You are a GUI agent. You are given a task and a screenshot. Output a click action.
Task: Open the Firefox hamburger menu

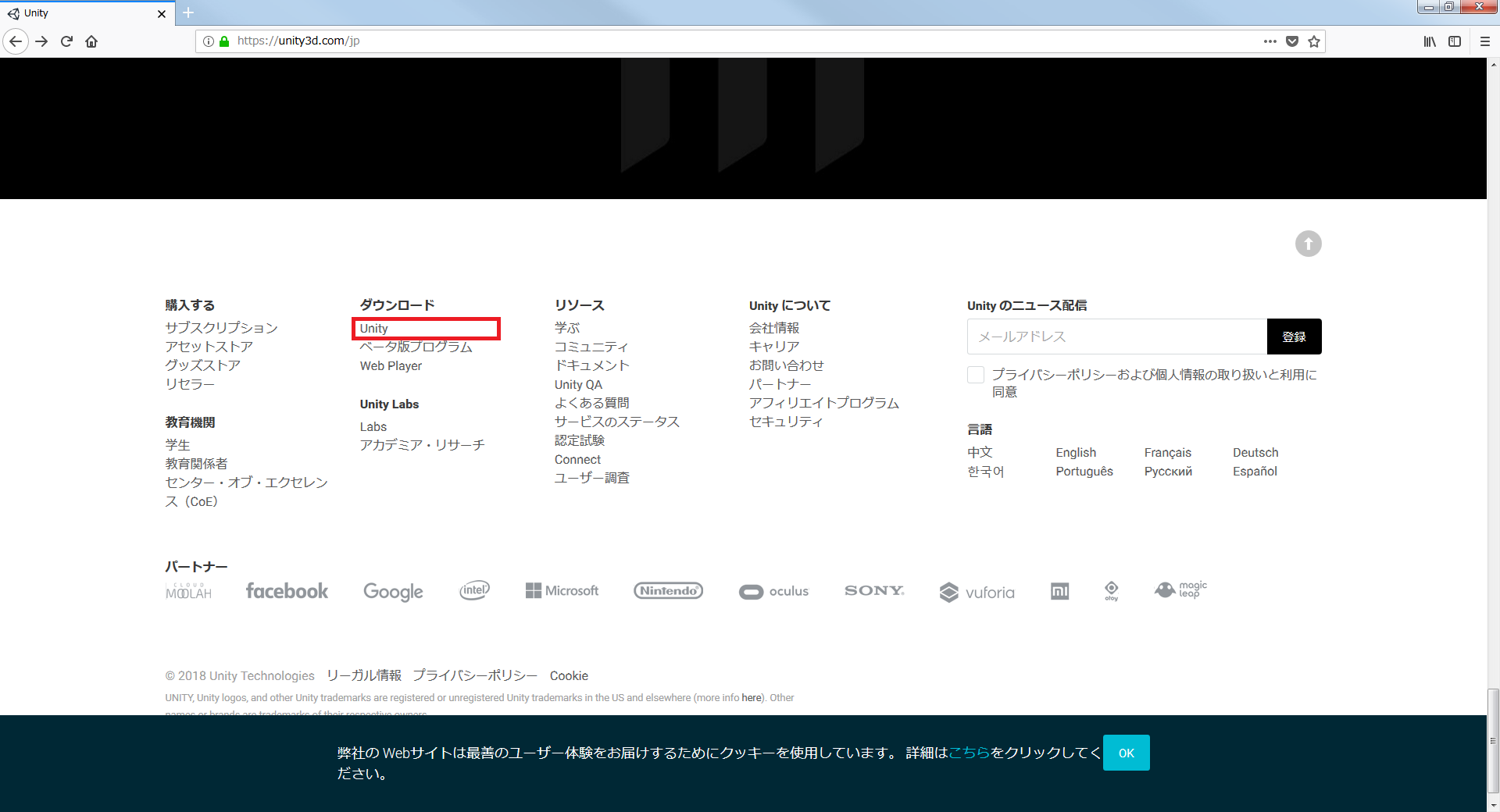click(1485, 41)
